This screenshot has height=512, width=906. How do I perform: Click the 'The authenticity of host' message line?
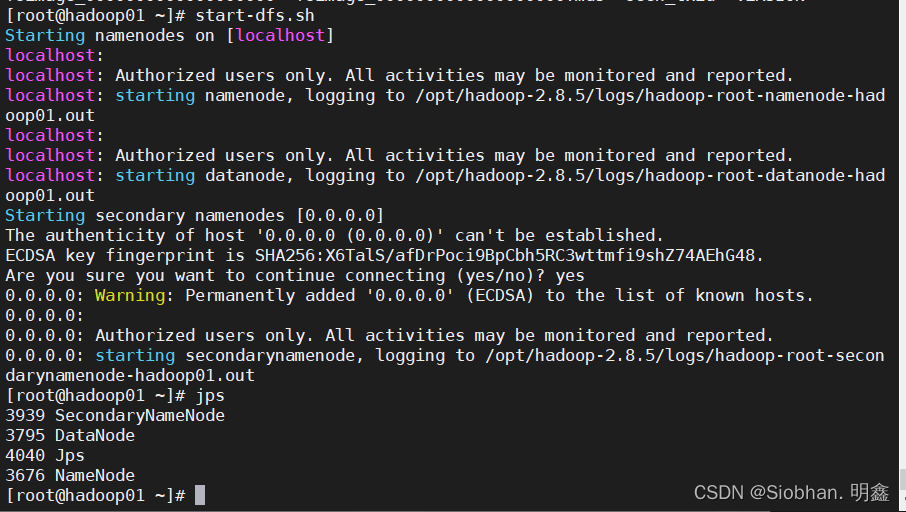point(335,235)
